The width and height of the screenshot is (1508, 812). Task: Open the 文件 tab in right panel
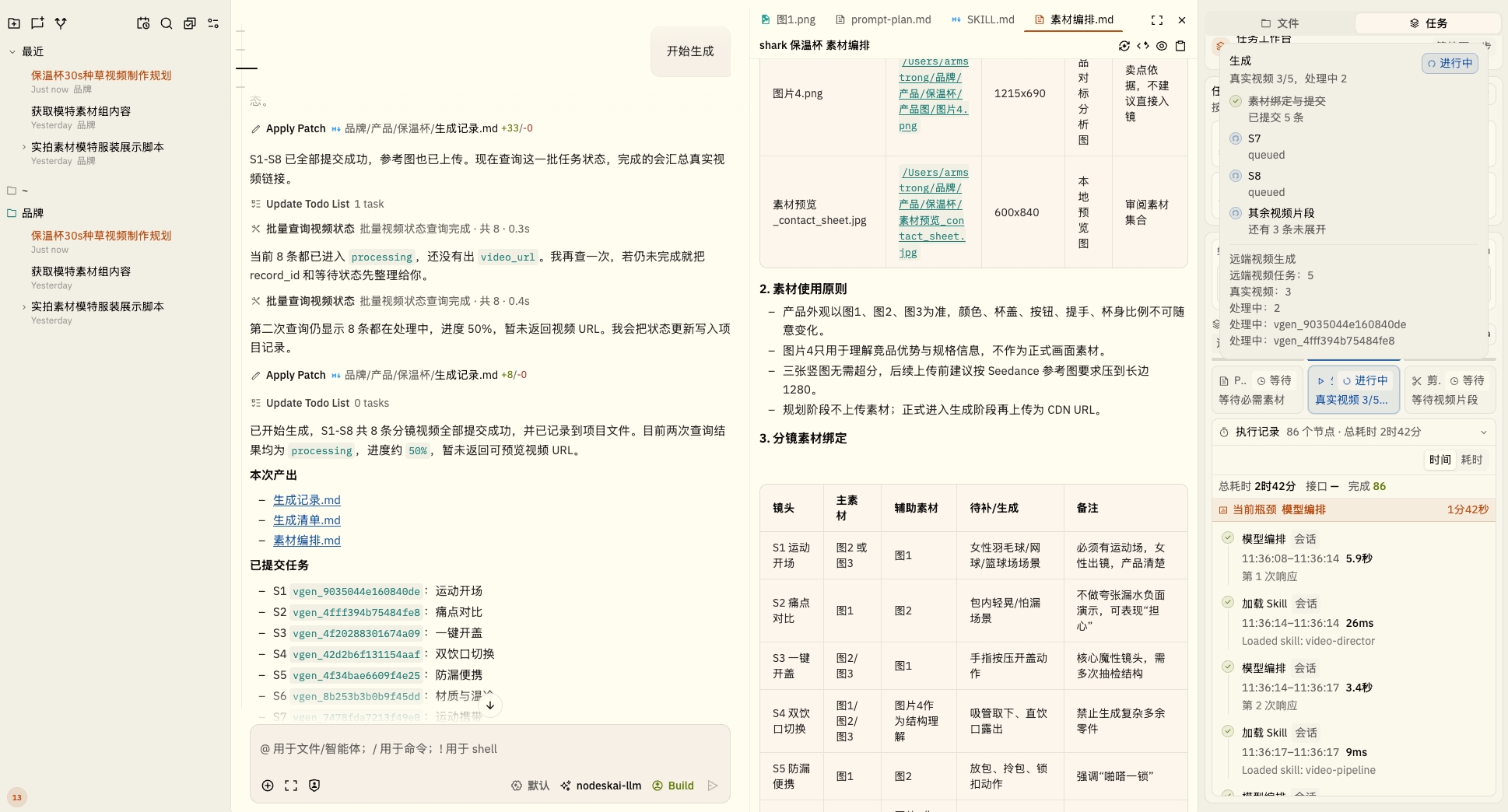click(x=1280, y=23)
